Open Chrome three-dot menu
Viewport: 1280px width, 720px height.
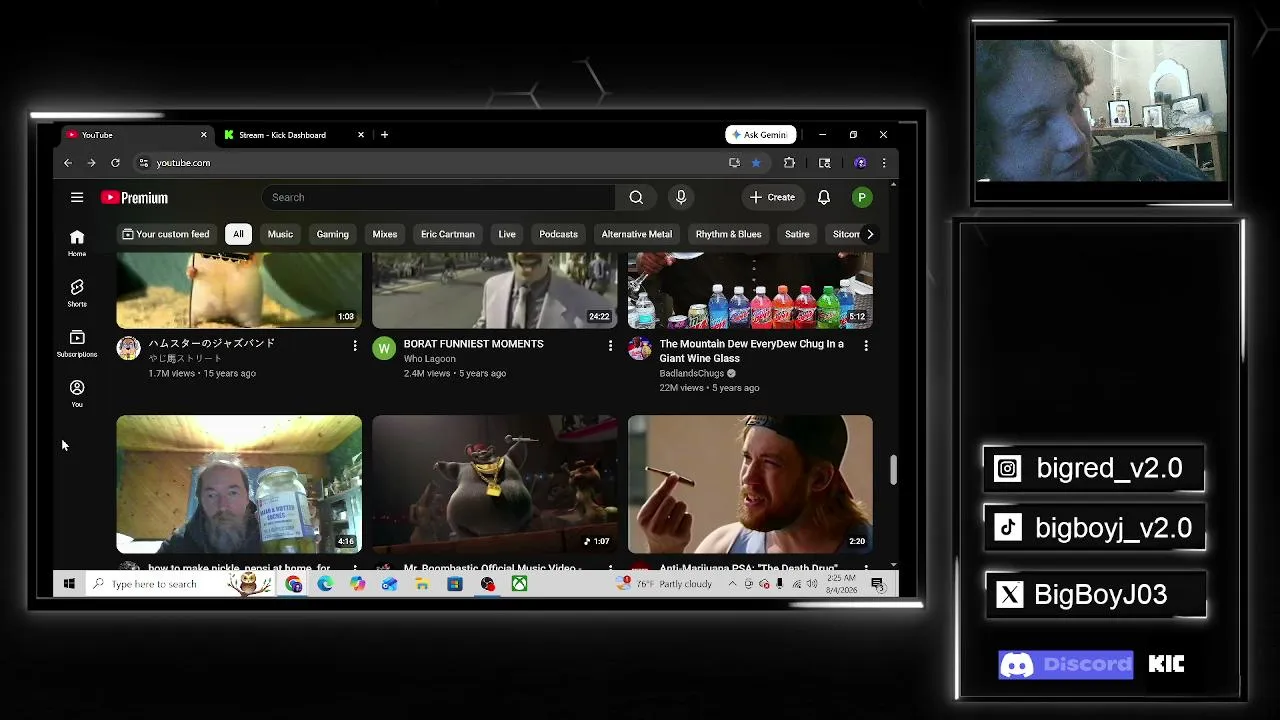click(x=883, y=163)
